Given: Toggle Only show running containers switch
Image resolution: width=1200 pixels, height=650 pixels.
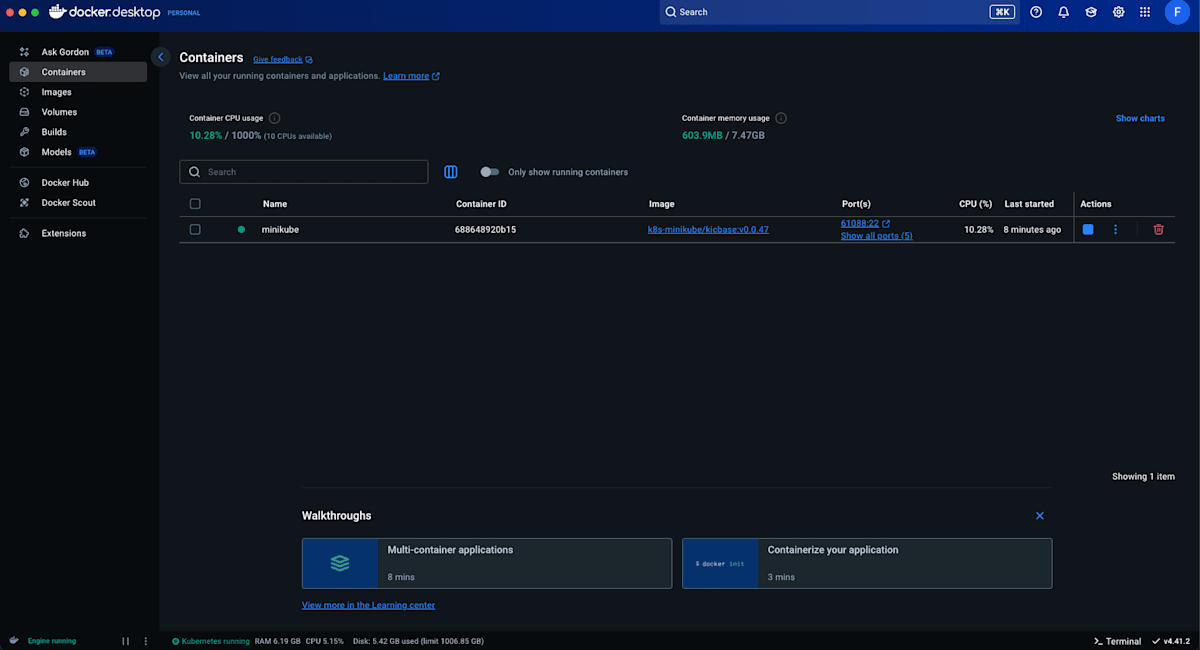Looking at the screenshot, I should coord(489,172).
